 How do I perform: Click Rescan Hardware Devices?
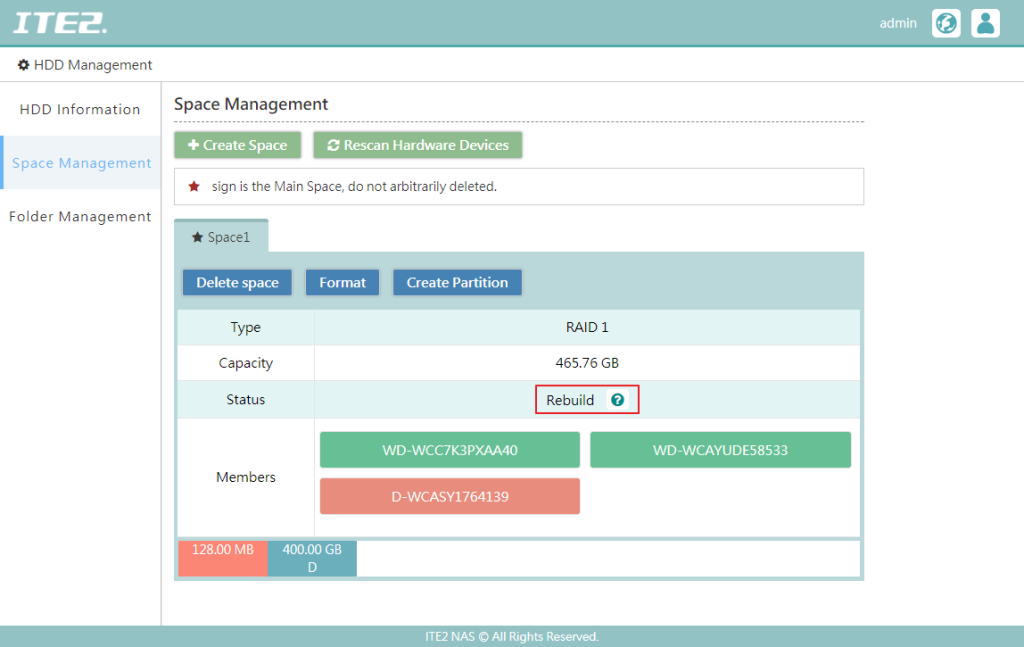tap(417, 145)
